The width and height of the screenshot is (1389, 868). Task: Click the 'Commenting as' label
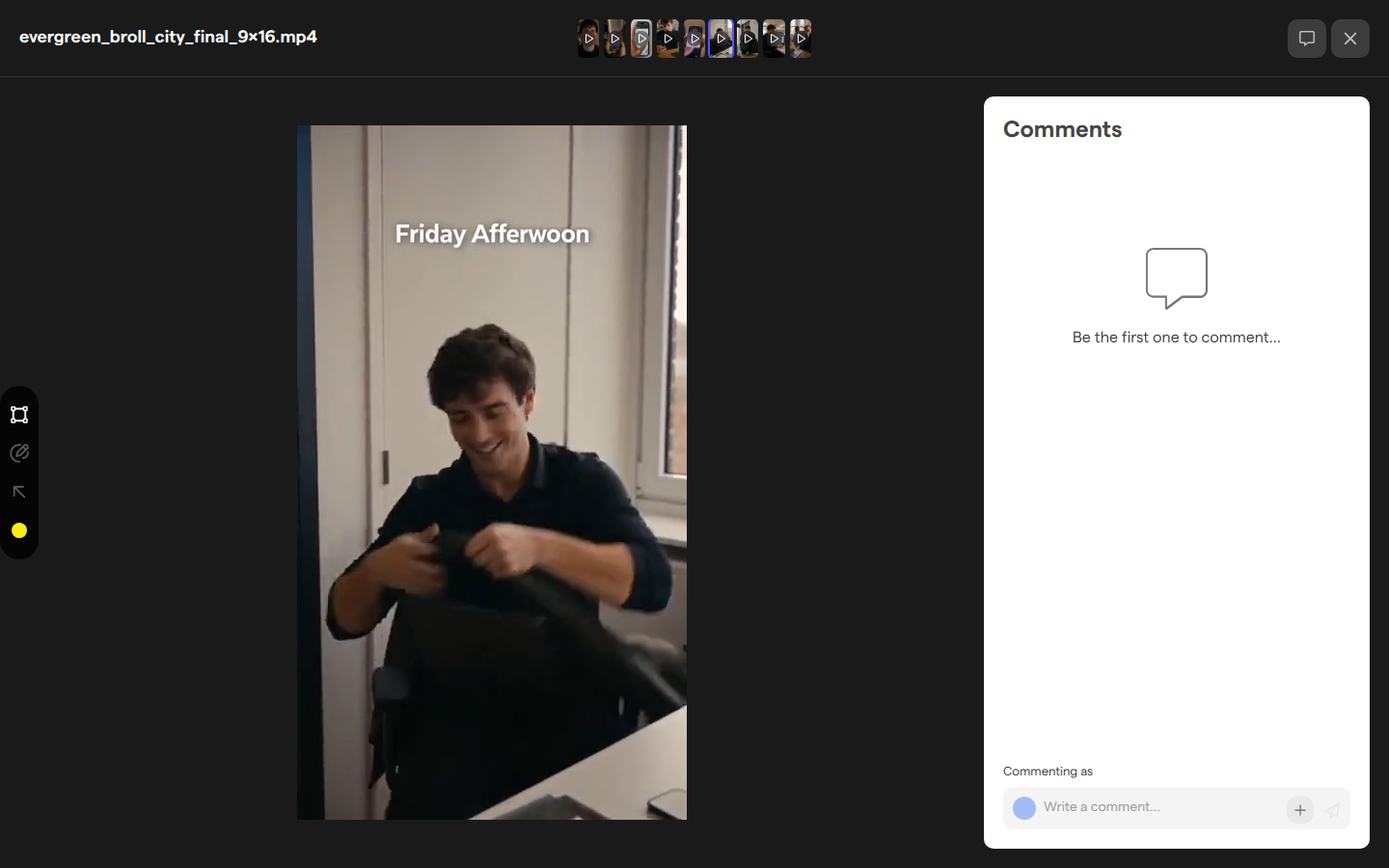(1048, 772)
